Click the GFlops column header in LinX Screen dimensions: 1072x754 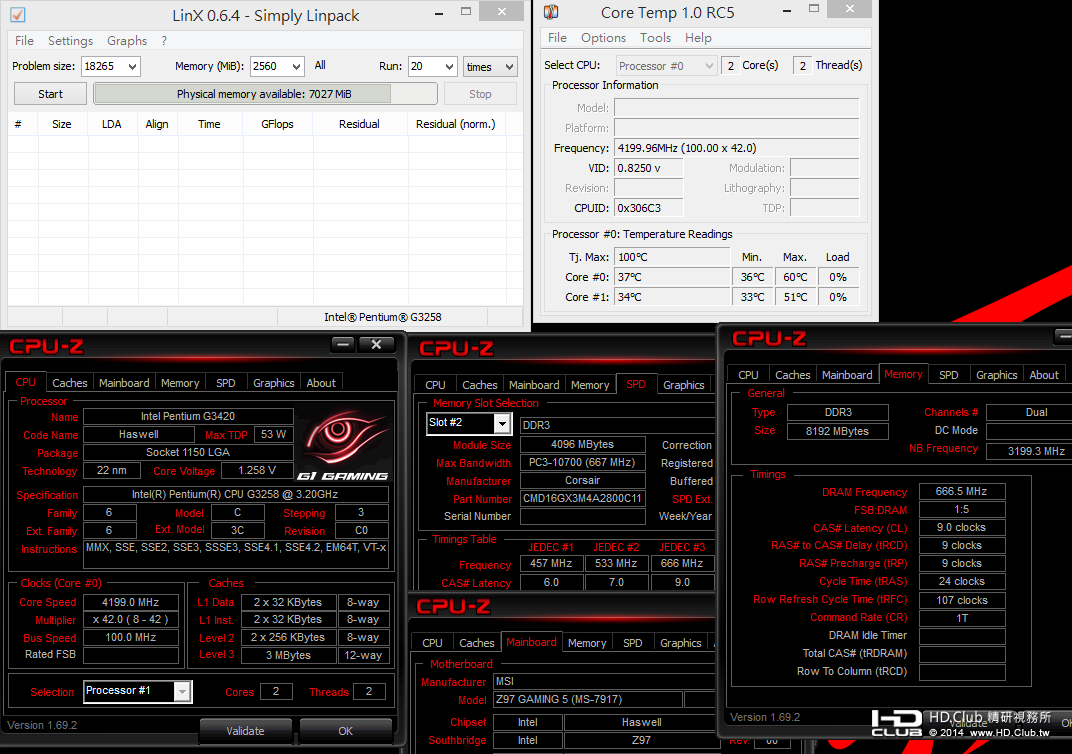(x=277, y=124)
